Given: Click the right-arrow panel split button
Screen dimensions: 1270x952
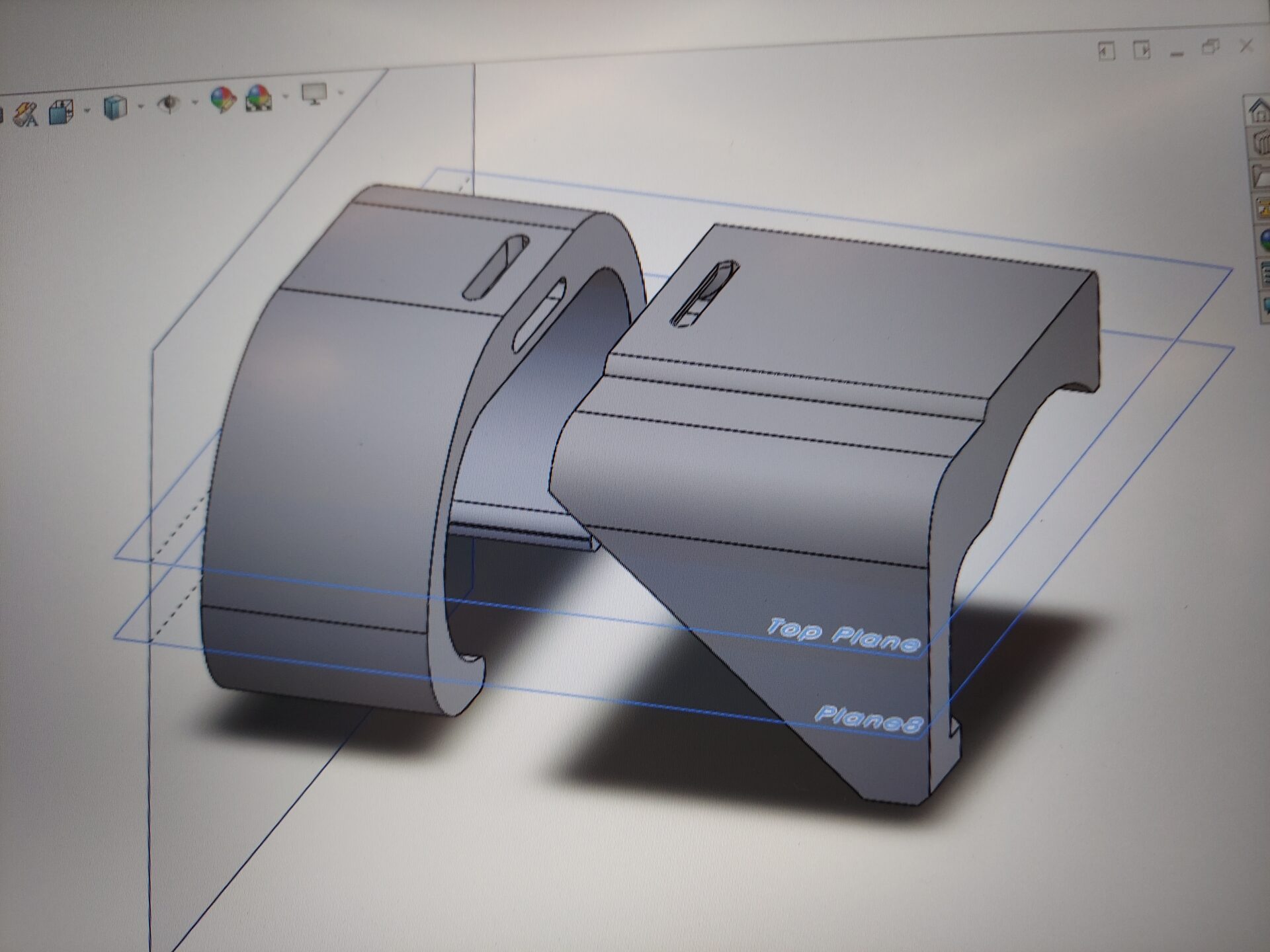Looking at the screenshot, I should (x=1142, y=50).
